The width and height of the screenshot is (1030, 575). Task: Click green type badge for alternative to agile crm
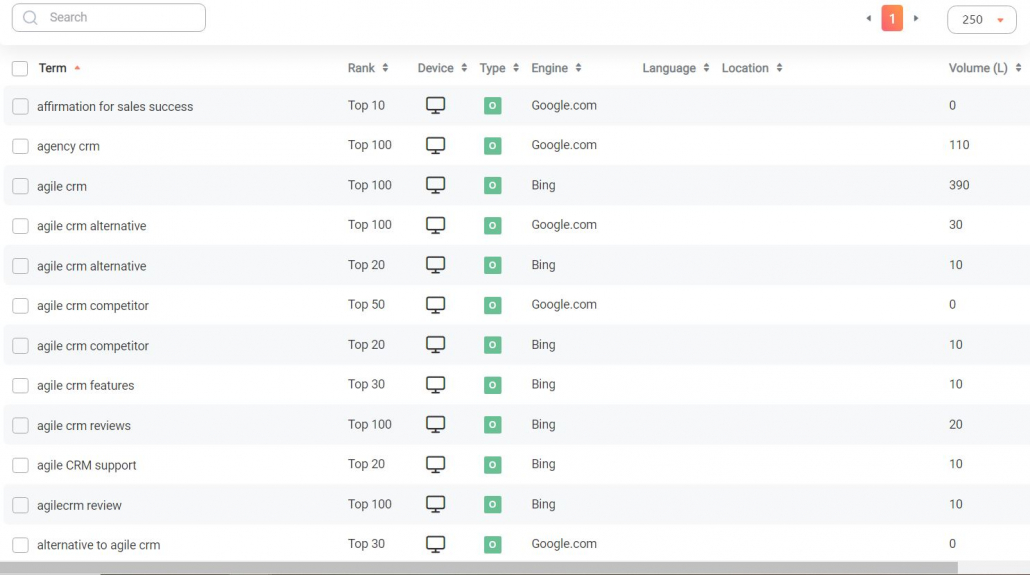[x=493, y=544]
